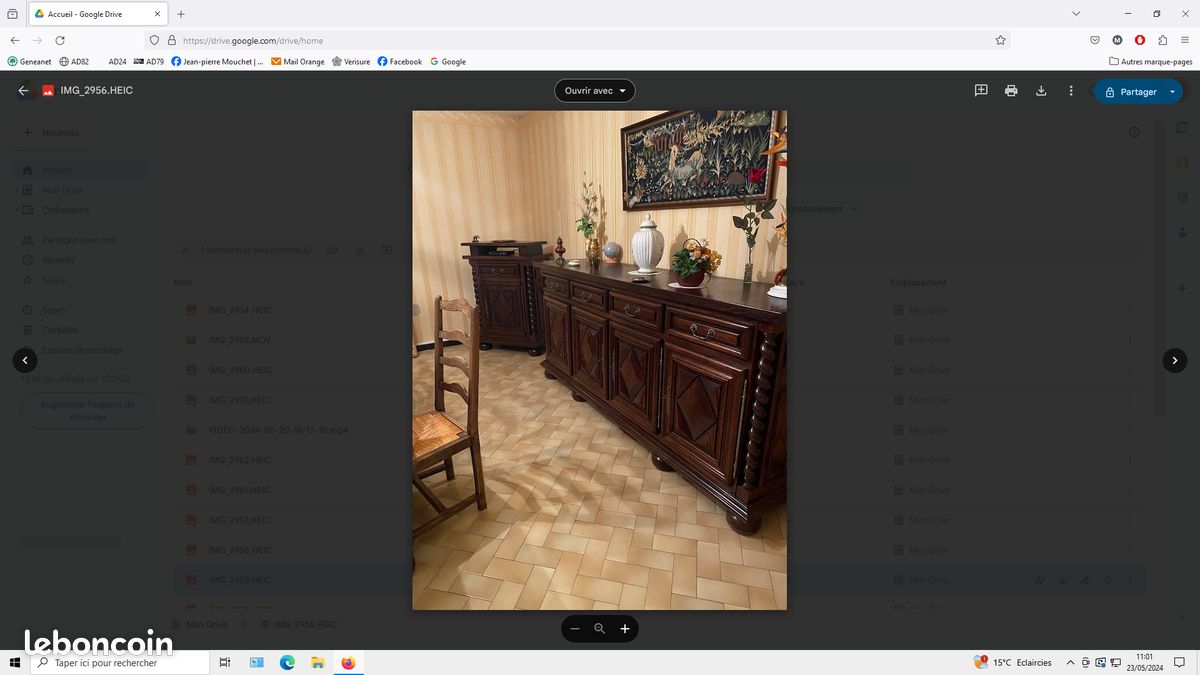Click Augmenter l'espace de stockage button
The height and width of the screenshot is (675, 1200).
pyautogui.click(x=87, y=411)
